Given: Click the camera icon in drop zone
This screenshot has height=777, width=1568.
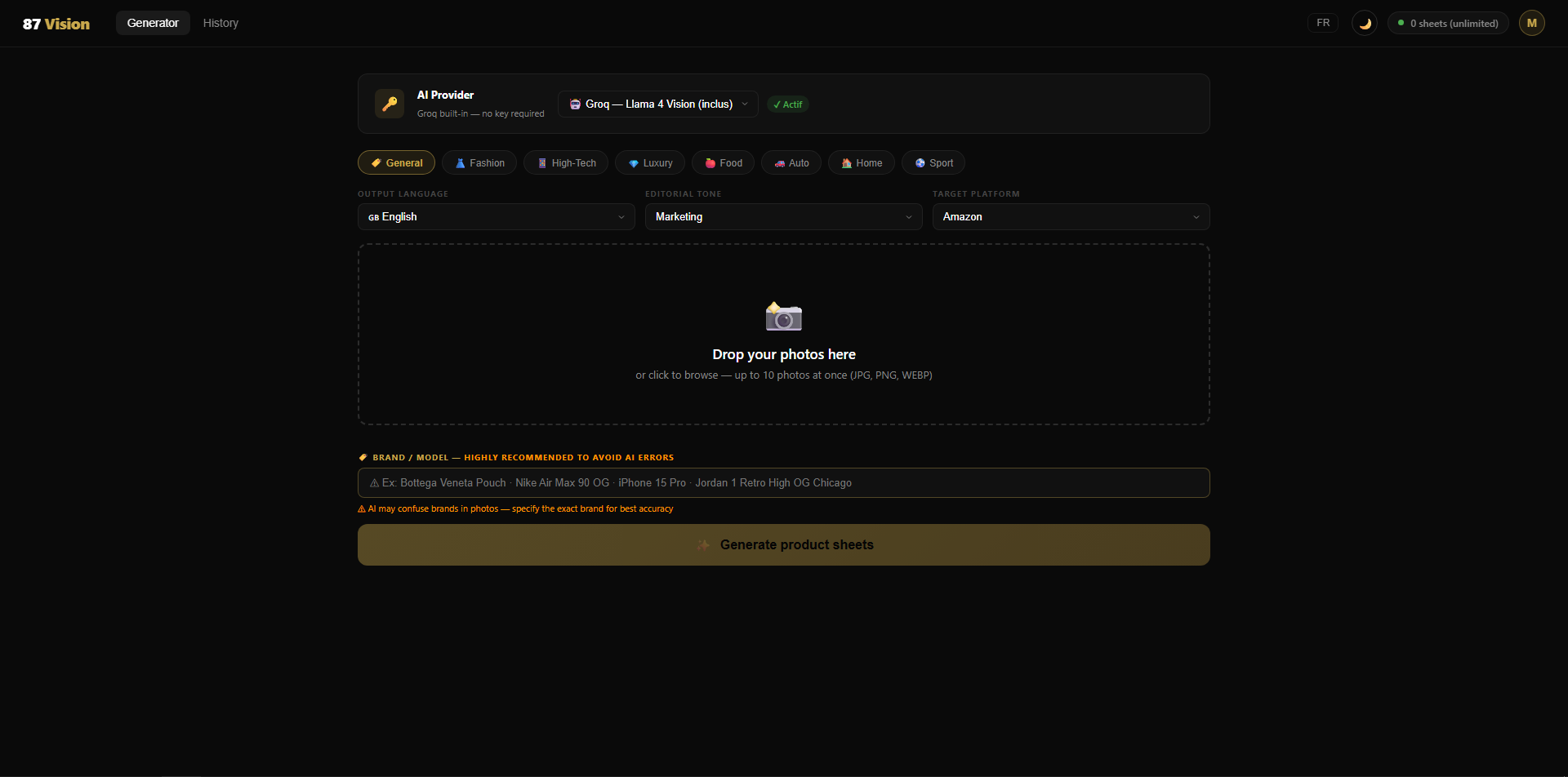Looking at the screenshot, I should coord(784,317).
